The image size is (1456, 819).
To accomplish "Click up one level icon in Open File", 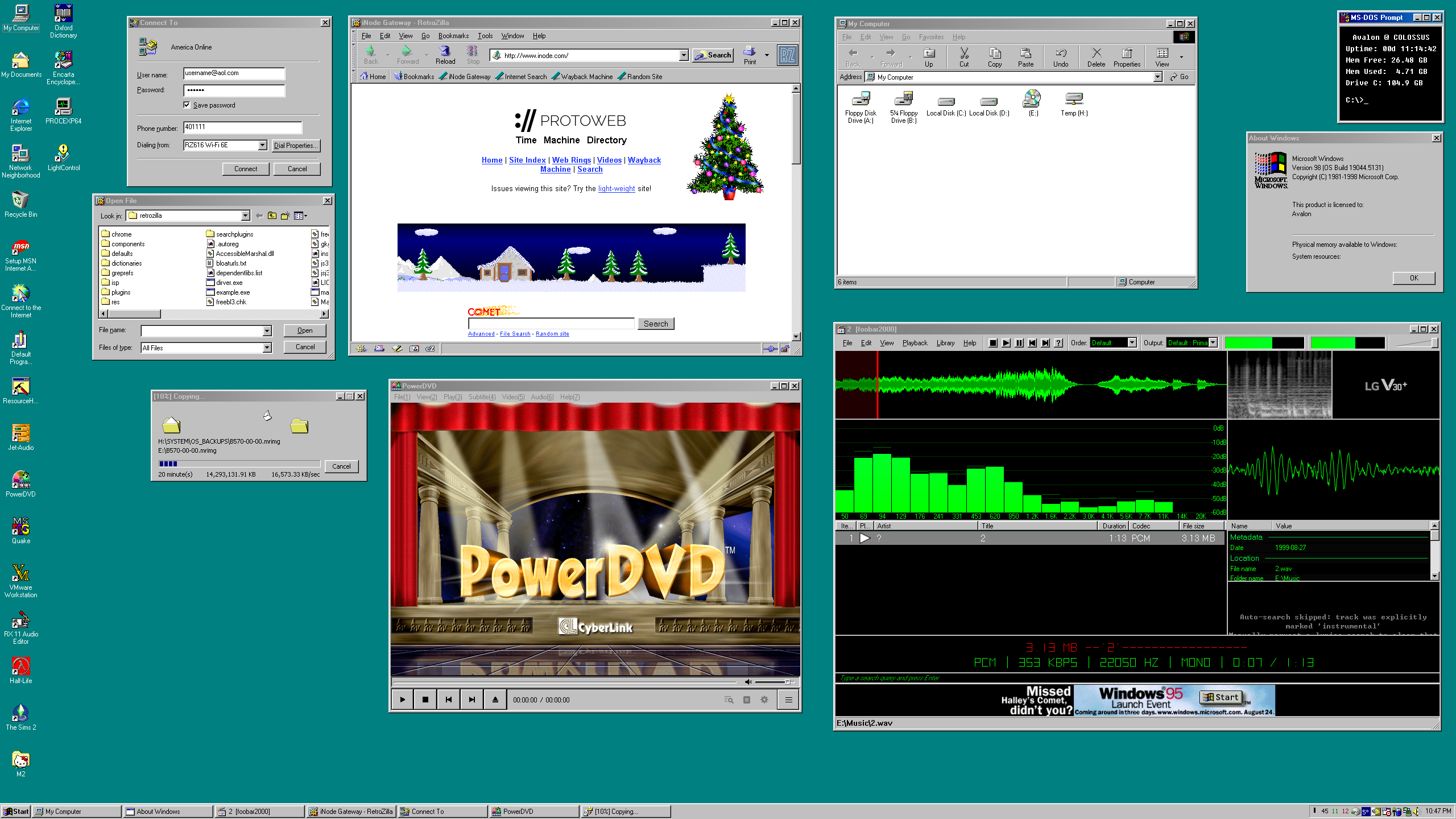I will 272,216.
